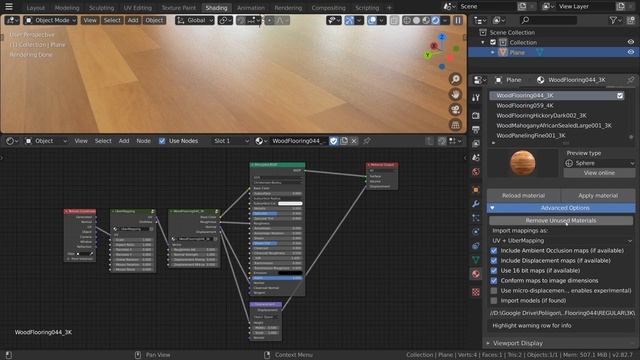
Task: Click the hand pan gizmo in the viewport
Action: (x=455, y=94)
